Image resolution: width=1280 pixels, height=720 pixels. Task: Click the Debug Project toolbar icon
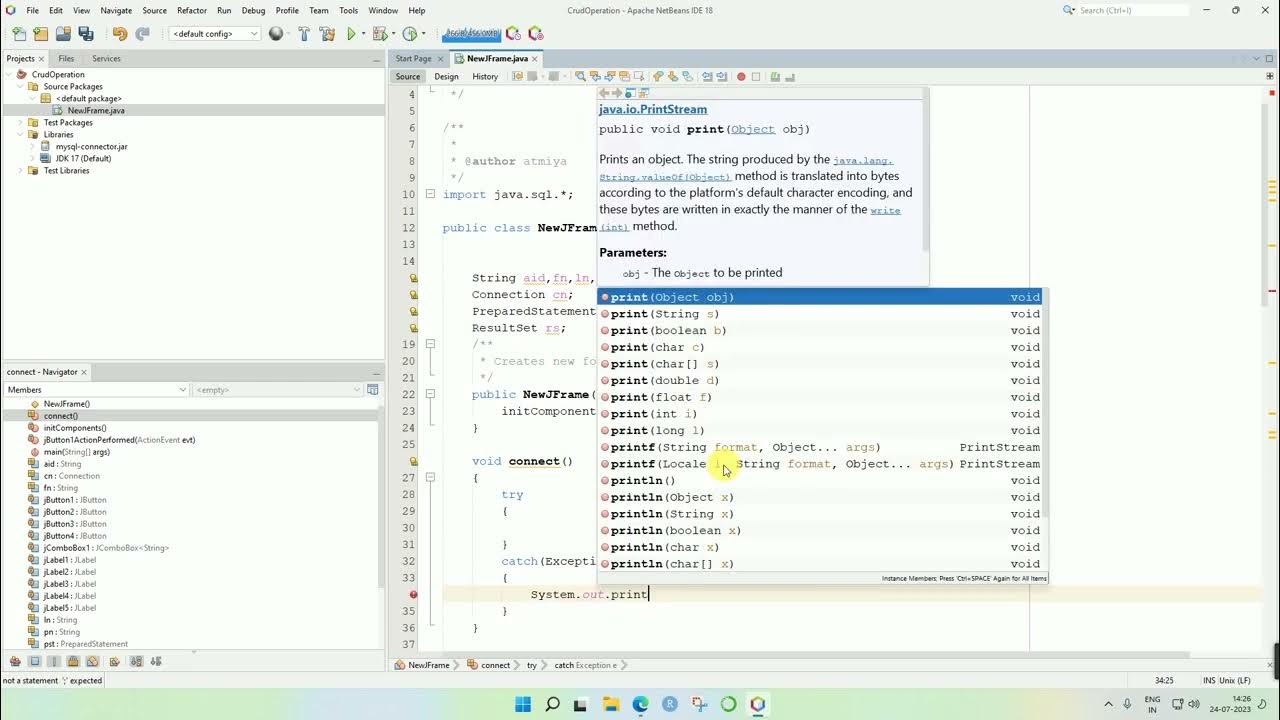(x=379, y=33)
